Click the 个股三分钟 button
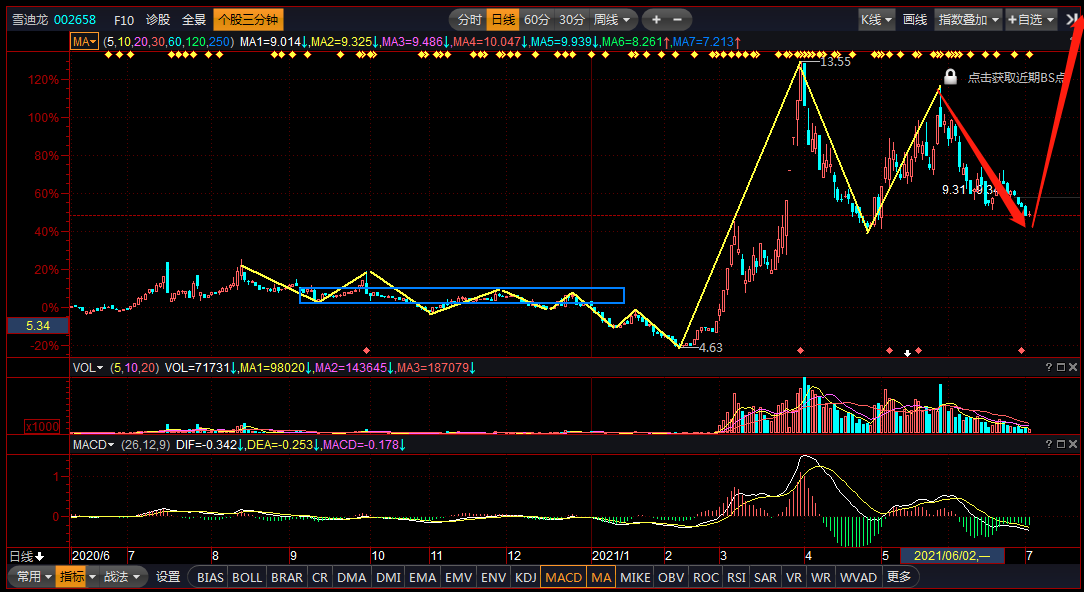Image resolution: width=1084 pixels, height=592 pixels. pos(248,19)
